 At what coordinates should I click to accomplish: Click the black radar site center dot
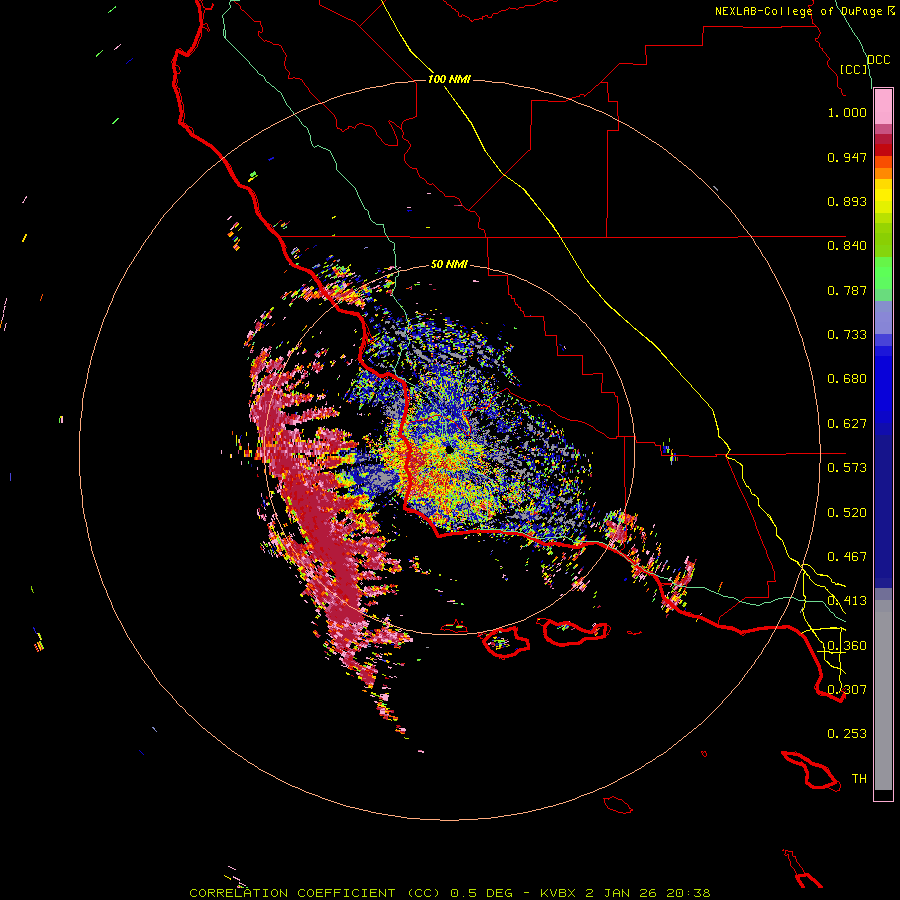(449, 450)
